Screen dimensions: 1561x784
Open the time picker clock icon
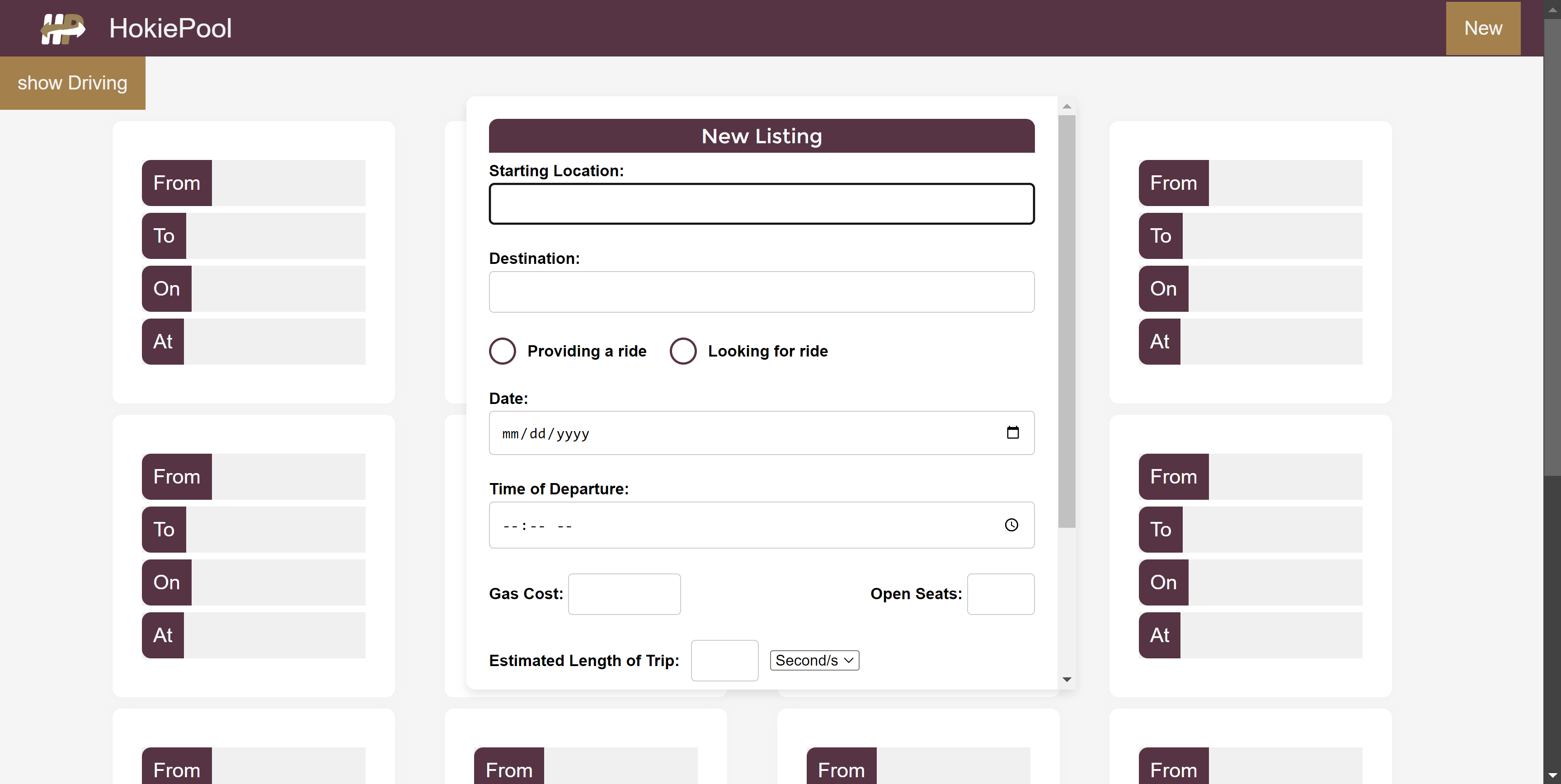pyautogui.click(x=1011, y=525)
